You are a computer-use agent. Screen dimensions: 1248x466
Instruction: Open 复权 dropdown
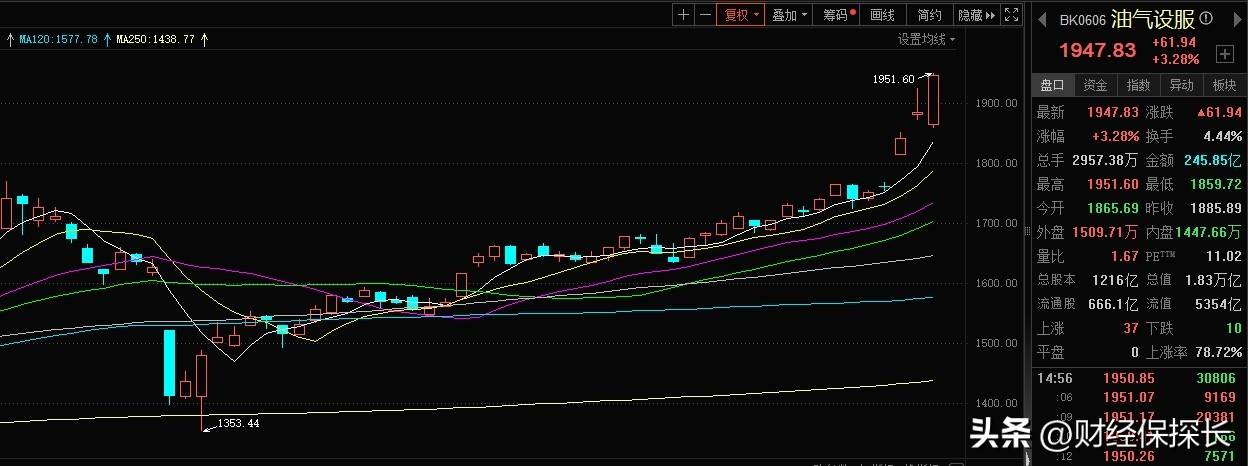740,15
